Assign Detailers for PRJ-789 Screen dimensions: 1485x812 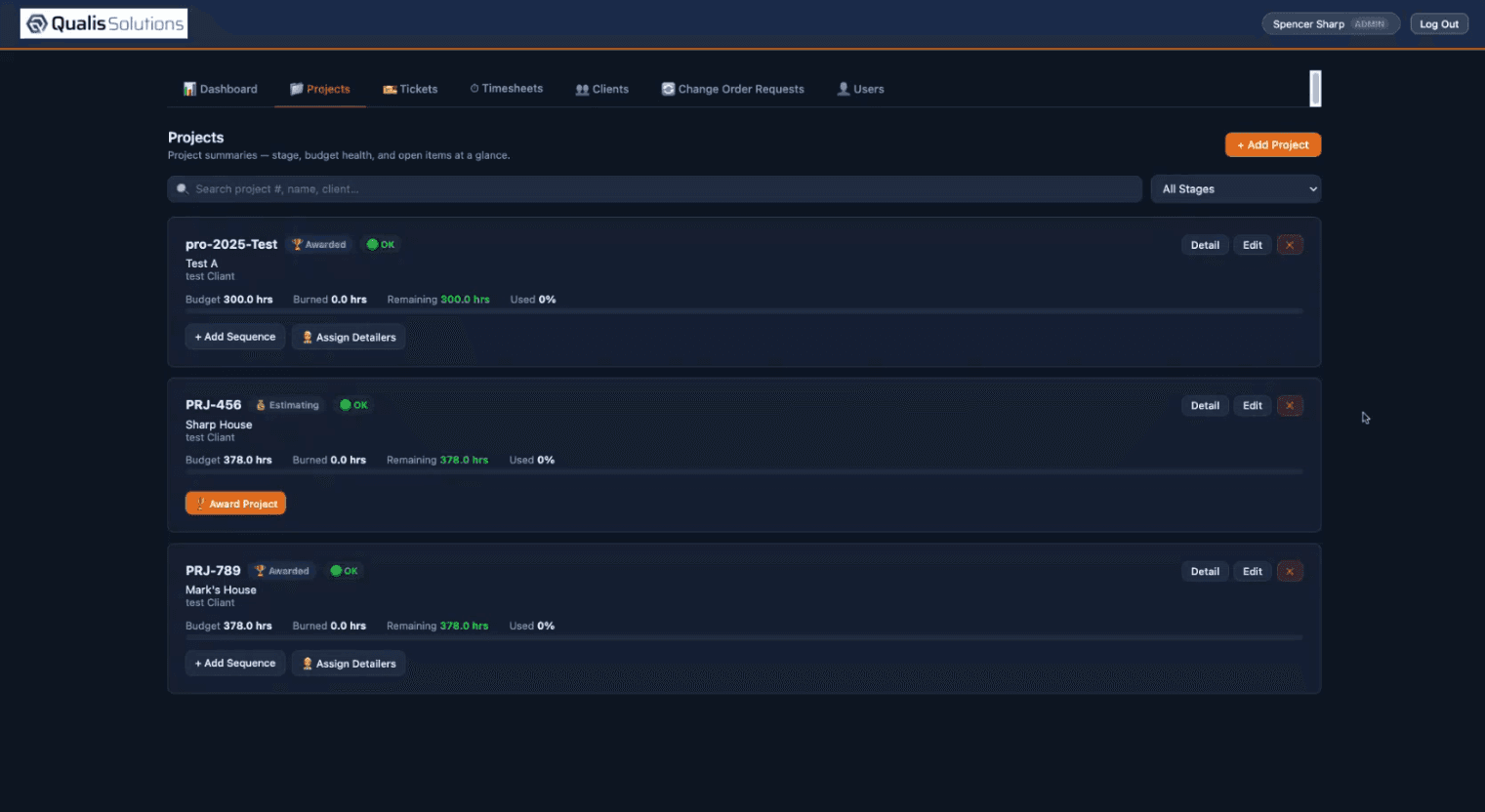(x=349, y=664)
